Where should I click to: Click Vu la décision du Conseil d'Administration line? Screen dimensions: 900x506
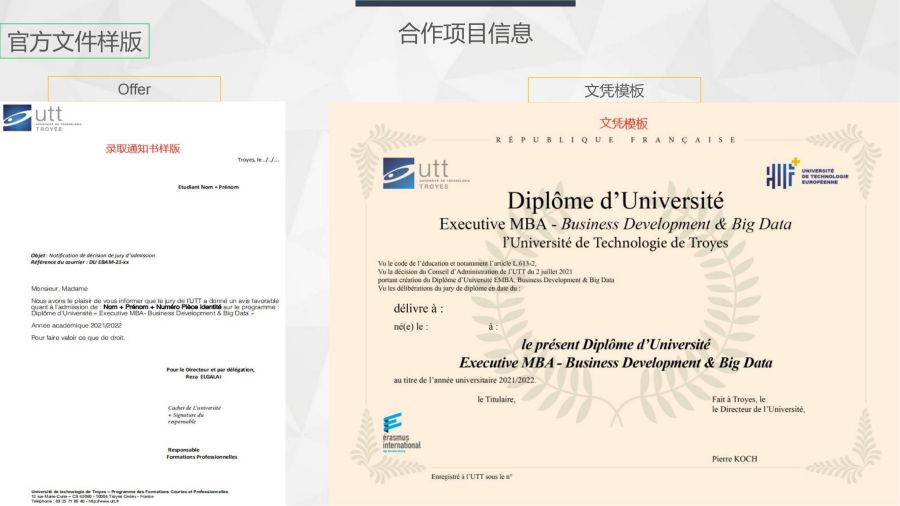(x=475, y=271)
